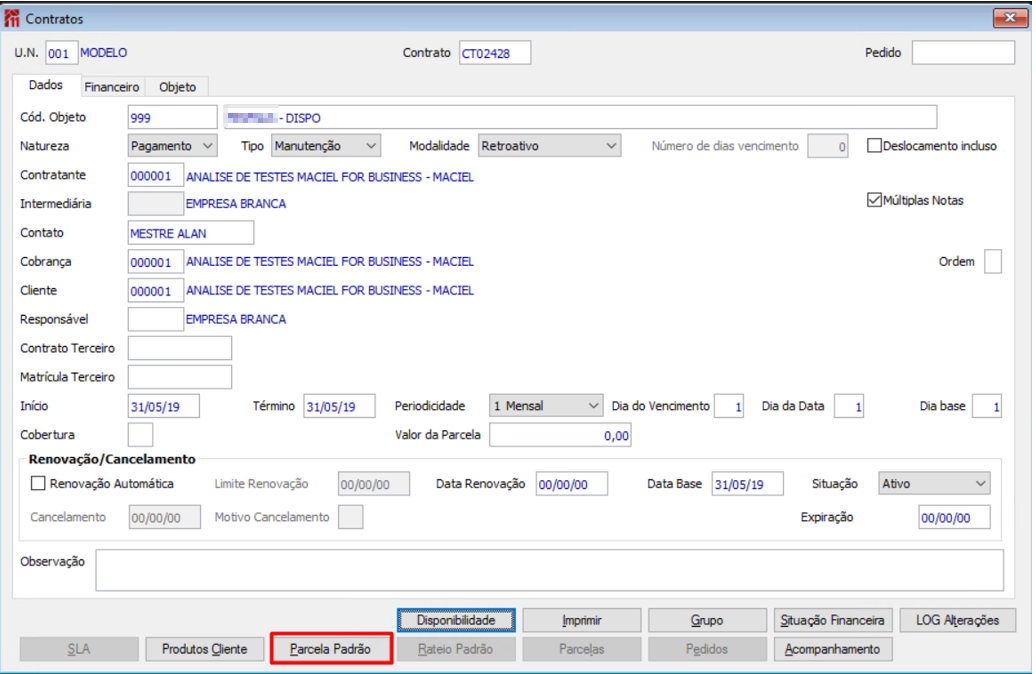This screenshot has height=674, width=1036.
Task: Focus the empty Pedido field
Action: pyautogui.click(x=963, y=53)
